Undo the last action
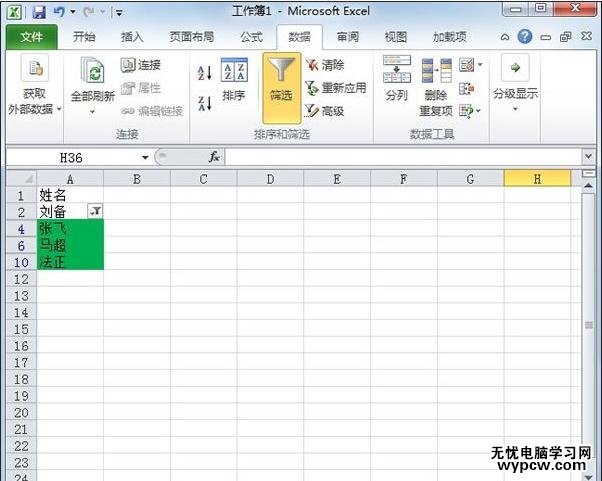602x481 pixels. [59, 12]
